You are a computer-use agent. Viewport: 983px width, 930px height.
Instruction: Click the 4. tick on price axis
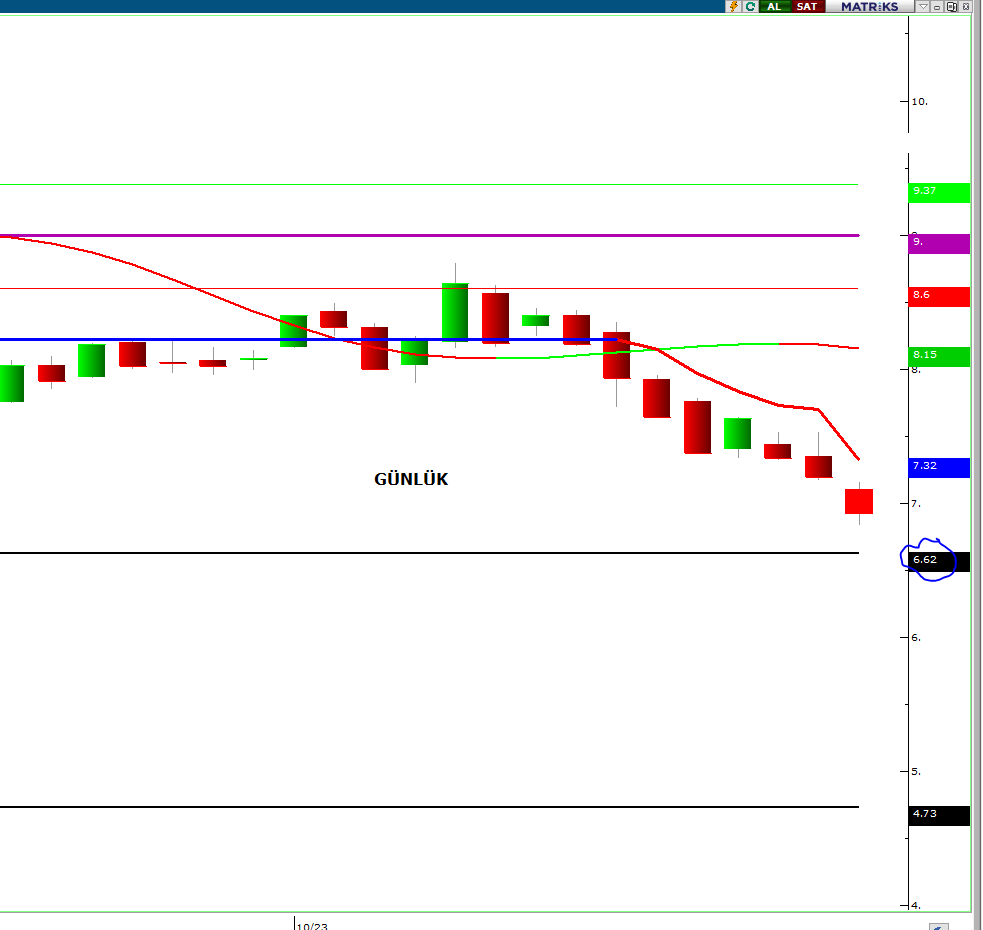point(916,906)
